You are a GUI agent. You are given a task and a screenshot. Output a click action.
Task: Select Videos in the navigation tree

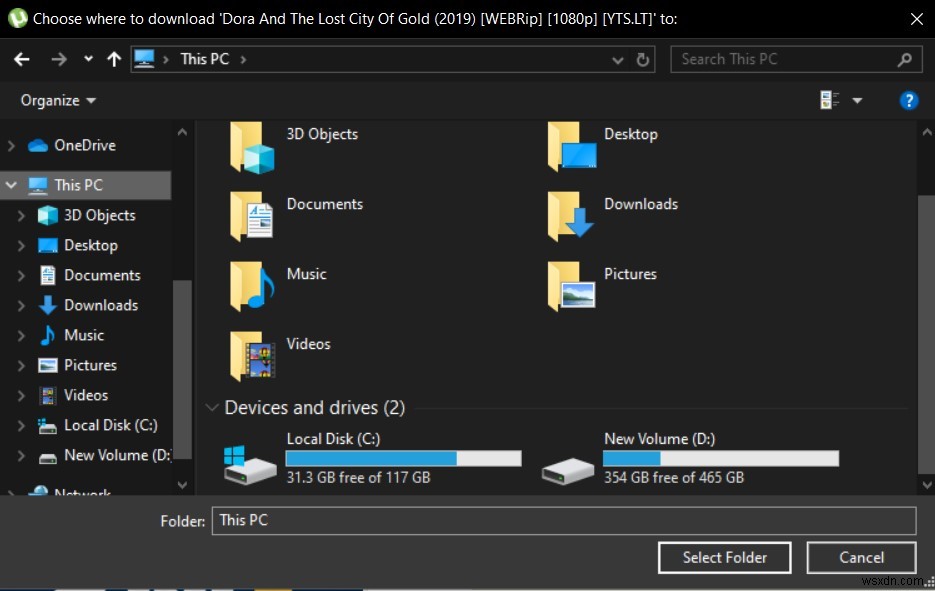(x=86, y=395)
